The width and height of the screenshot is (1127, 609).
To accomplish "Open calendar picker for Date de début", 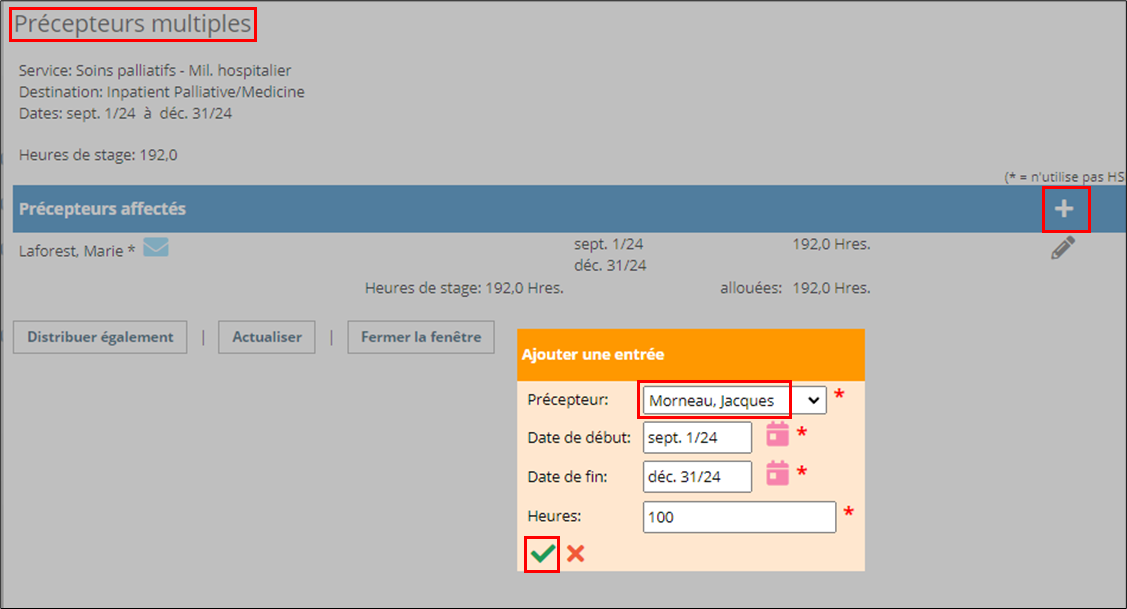I will tap(777, 434).
